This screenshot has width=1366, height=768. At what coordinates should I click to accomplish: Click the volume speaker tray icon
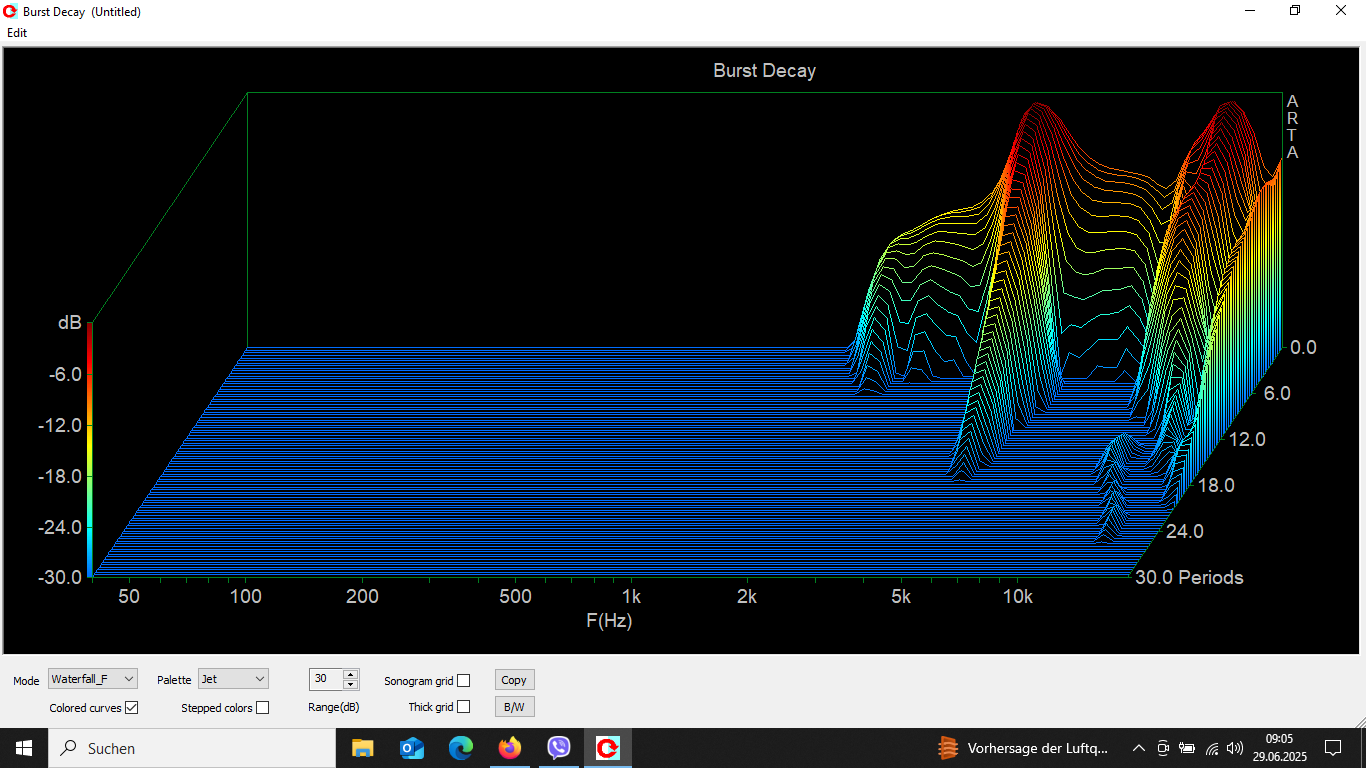(1235, 748)
